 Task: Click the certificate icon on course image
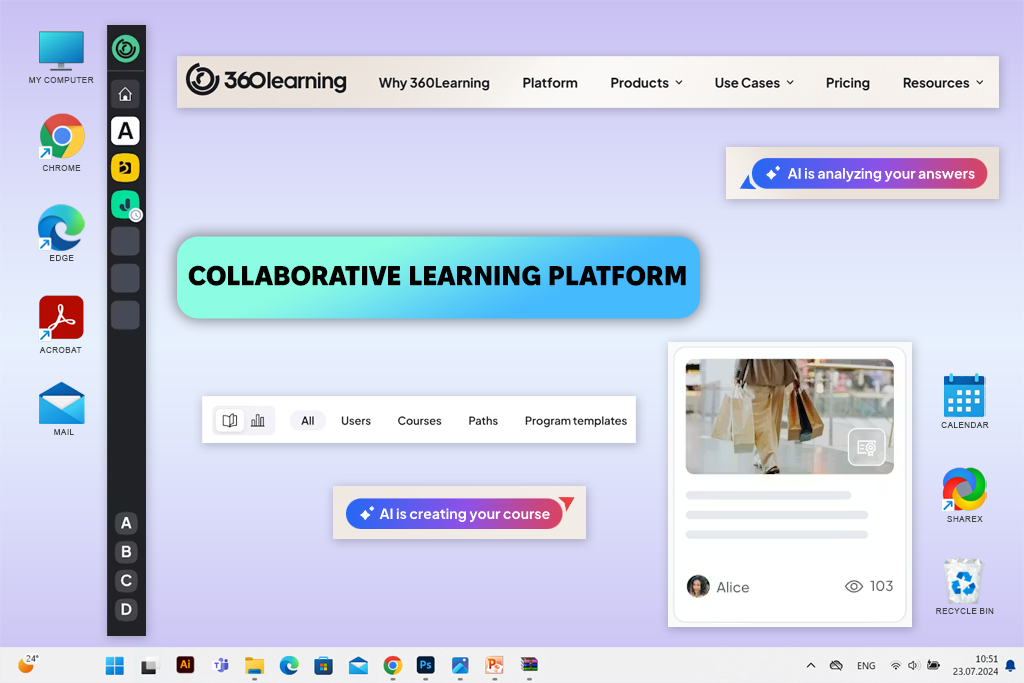867,447
